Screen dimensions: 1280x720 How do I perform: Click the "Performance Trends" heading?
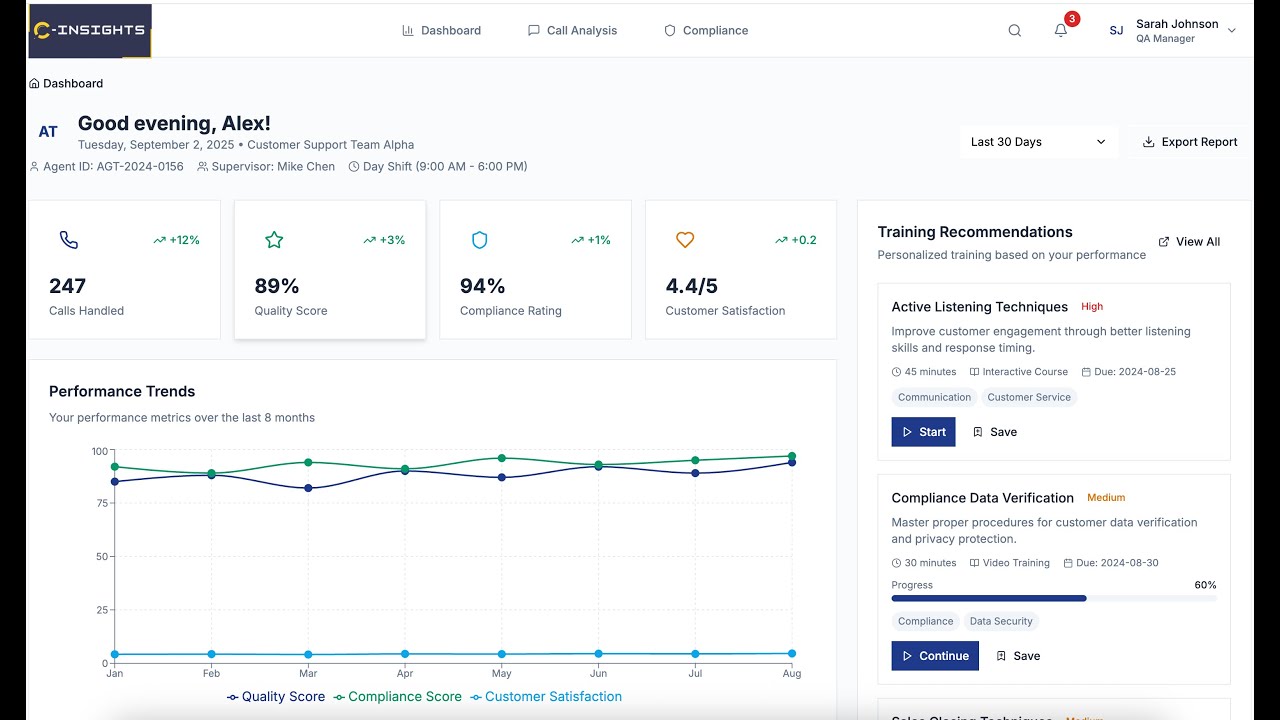122,392
